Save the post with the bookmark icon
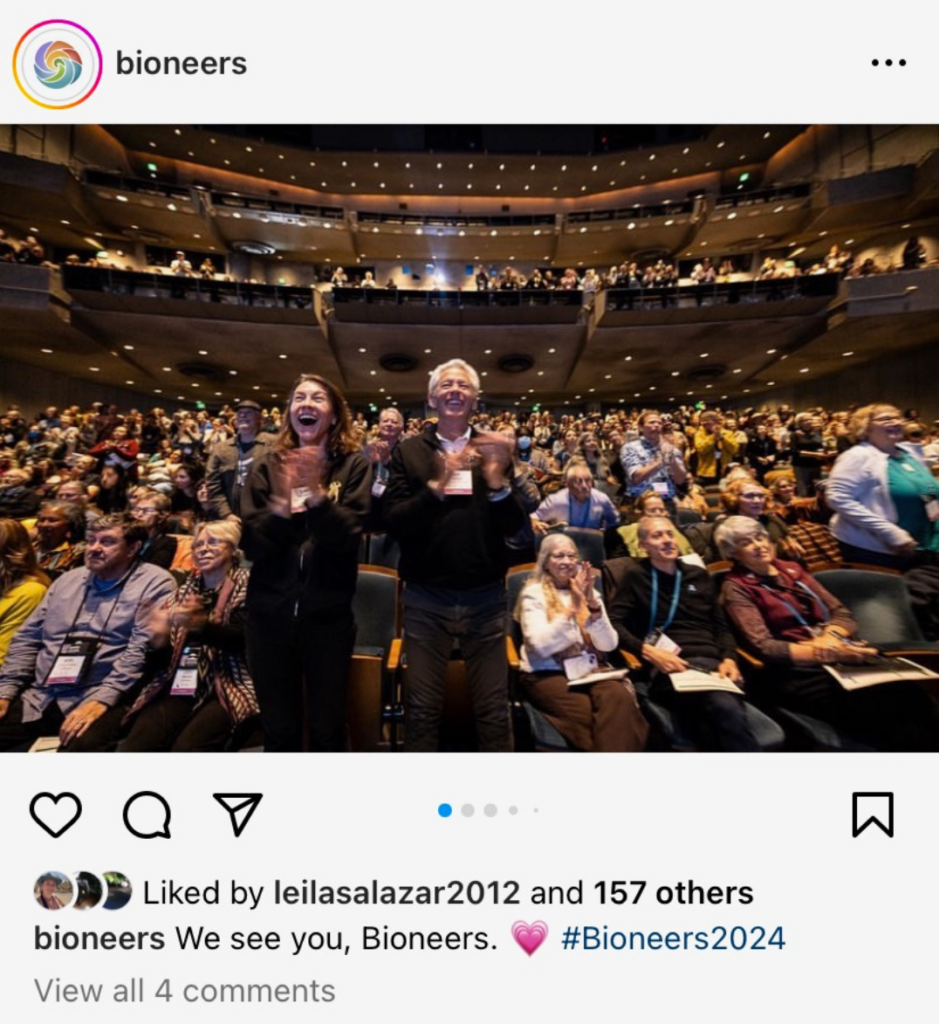The width and height of the screenshot is (939, 1024). point(872,814)
